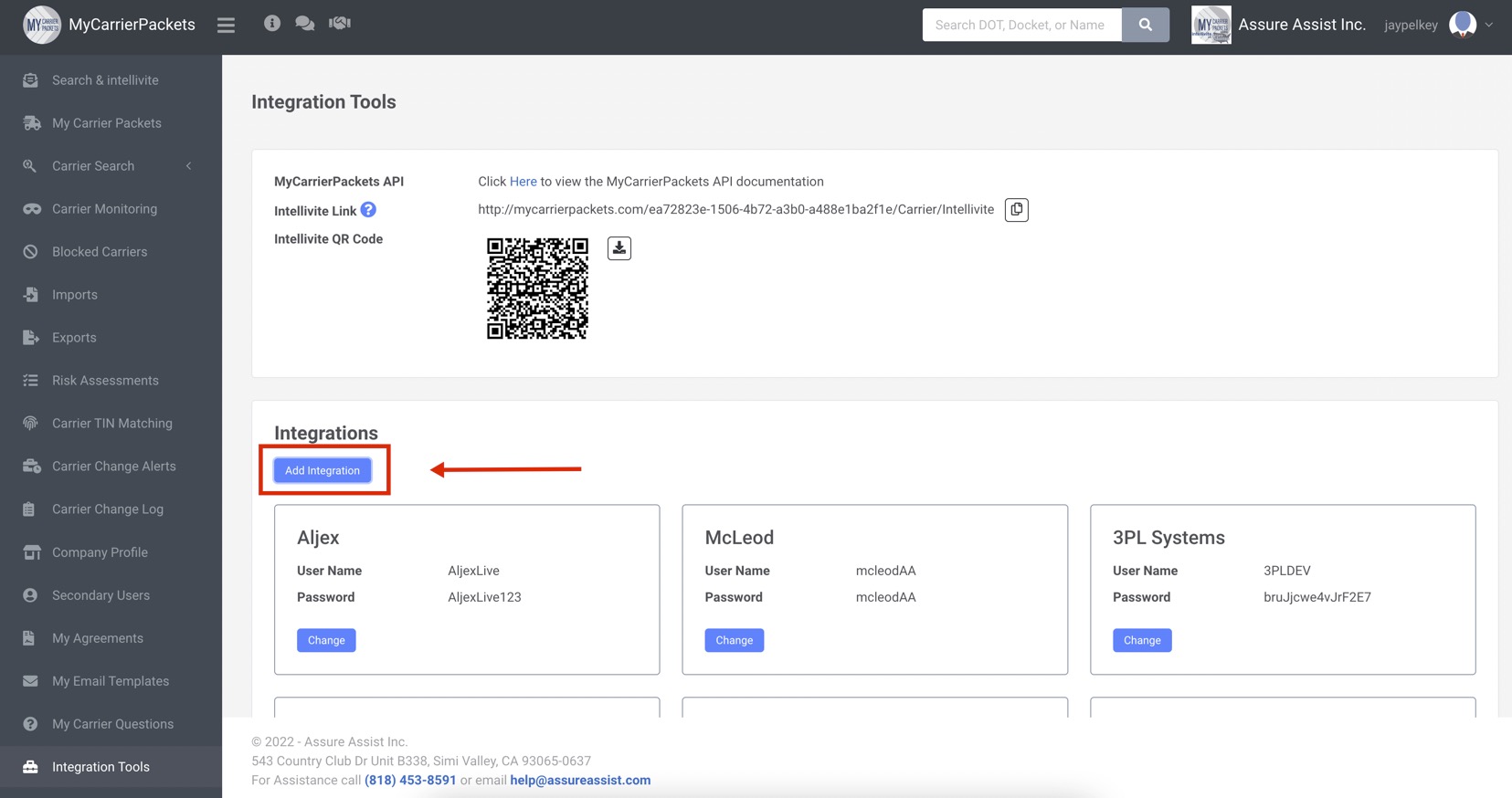Image resolution: width=1512 pixels, height=798 pixels.
Task: Click the Carrier Change Alerts icon
Action: point(31,467)
